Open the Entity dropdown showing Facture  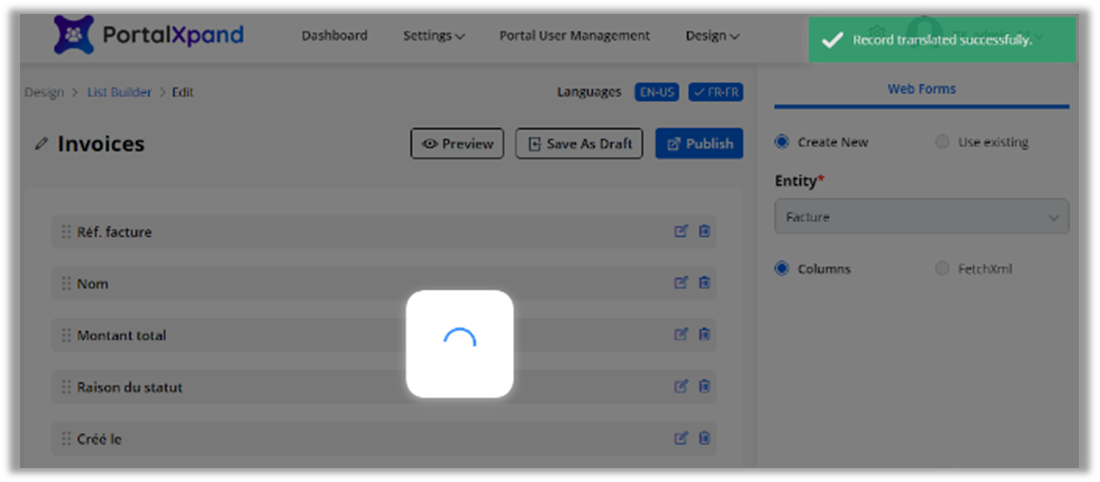(921, 217)
